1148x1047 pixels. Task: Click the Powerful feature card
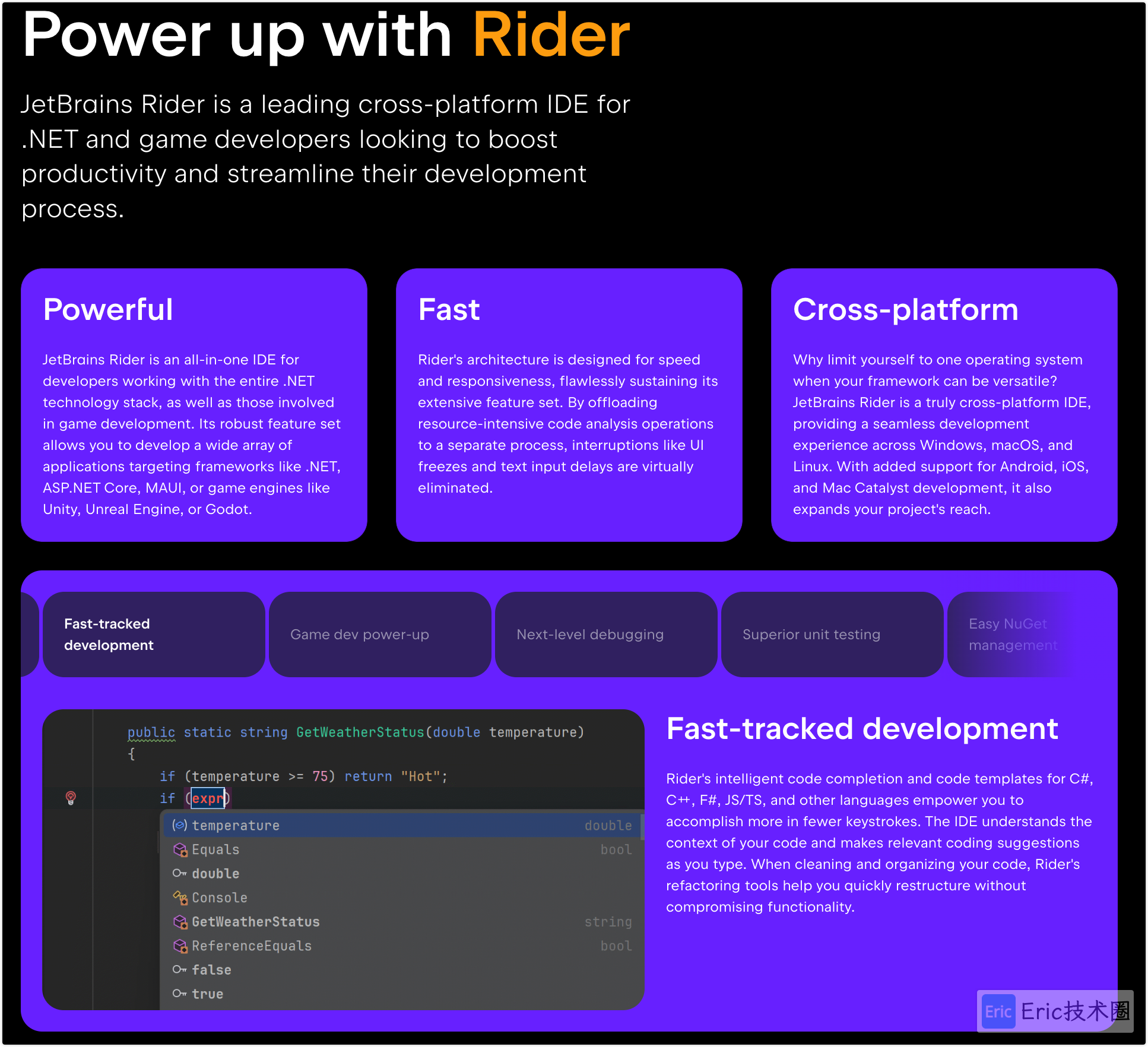tap(194, 405)
